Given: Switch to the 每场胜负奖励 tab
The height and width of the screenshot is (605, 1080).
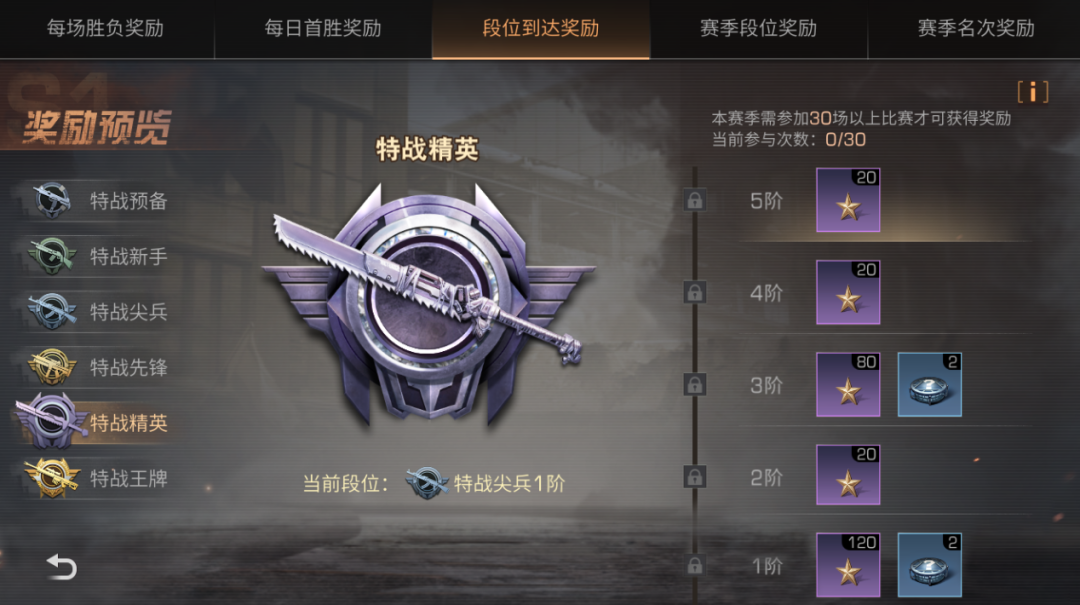Looking at the screenshot, I should coord(105,29).
